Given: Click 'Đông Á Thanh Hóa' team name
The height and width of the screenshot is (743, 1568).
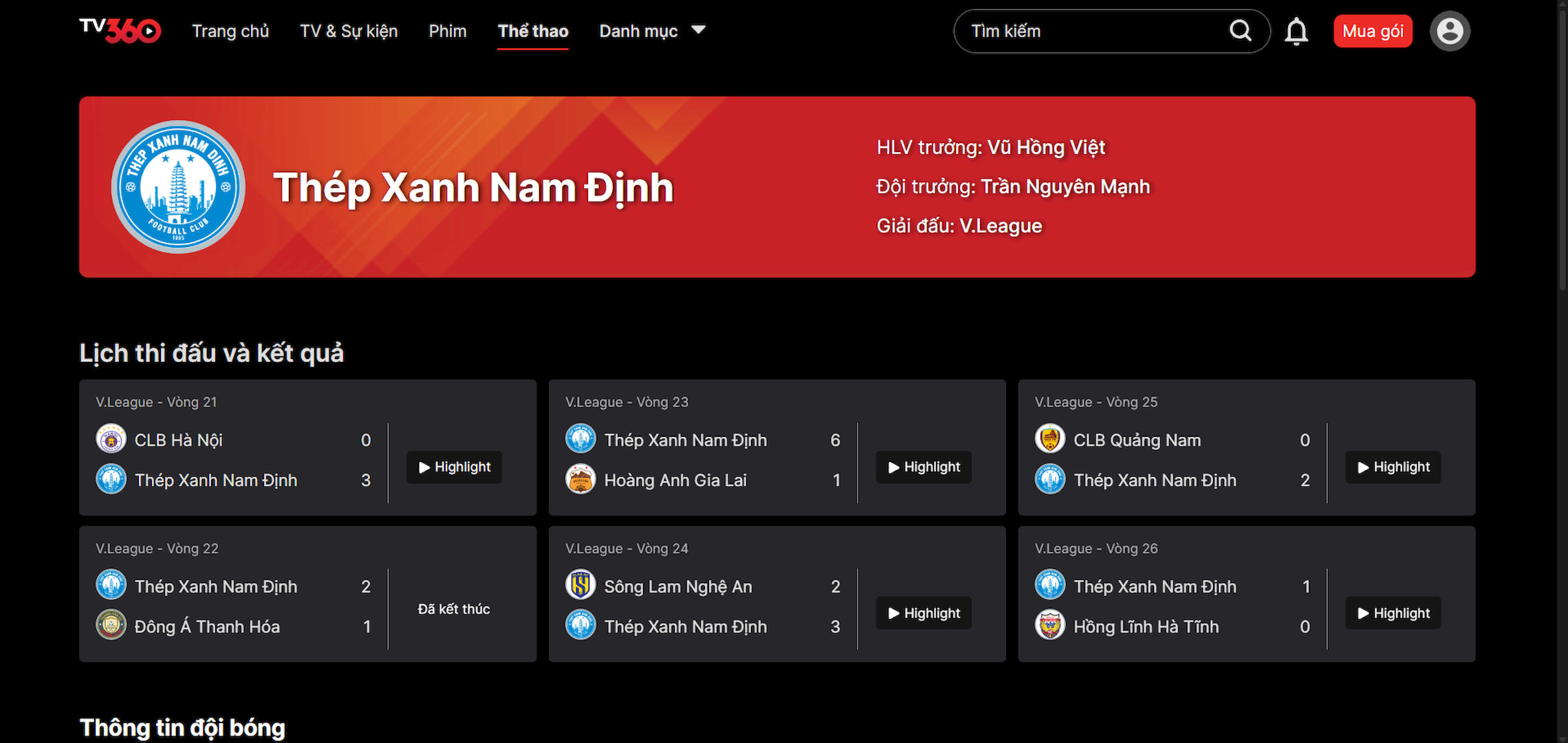Looking at the screenshot, I should coord(207,626).
